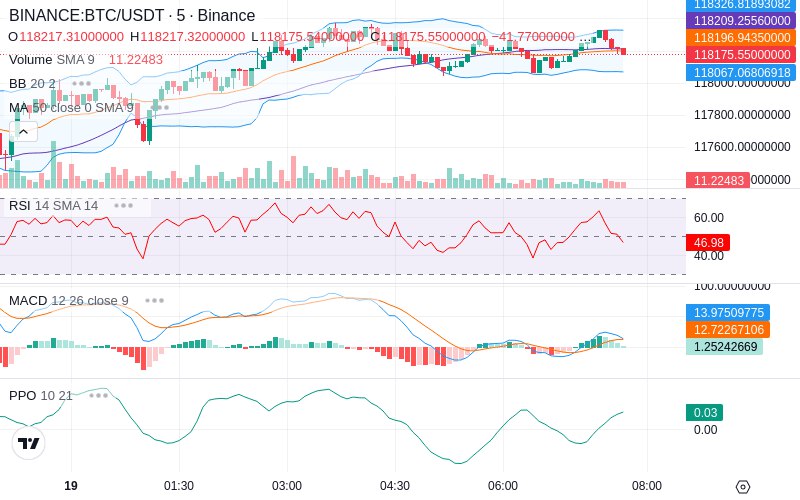Click the blue MACD 13.97509775 value tag
800x500 pixels.
[x=728, y=312]
